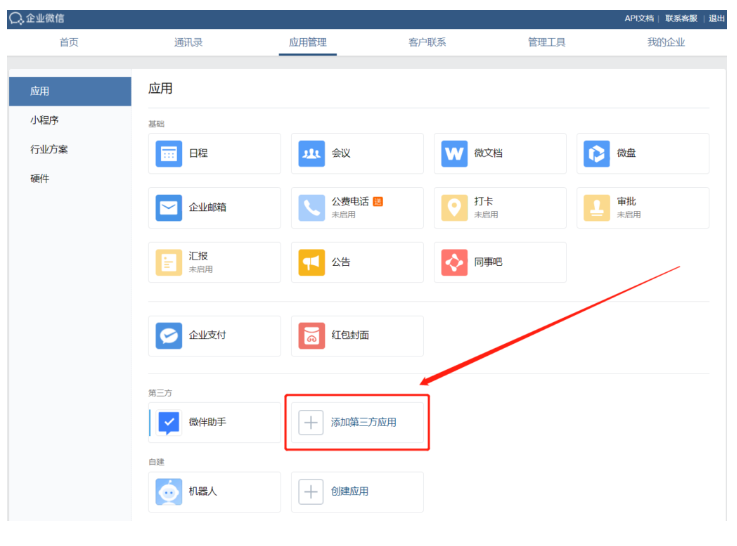Screen dimensions: 737x546
Task: Click the 基础 section heading
Action: (x=157, y=124)
